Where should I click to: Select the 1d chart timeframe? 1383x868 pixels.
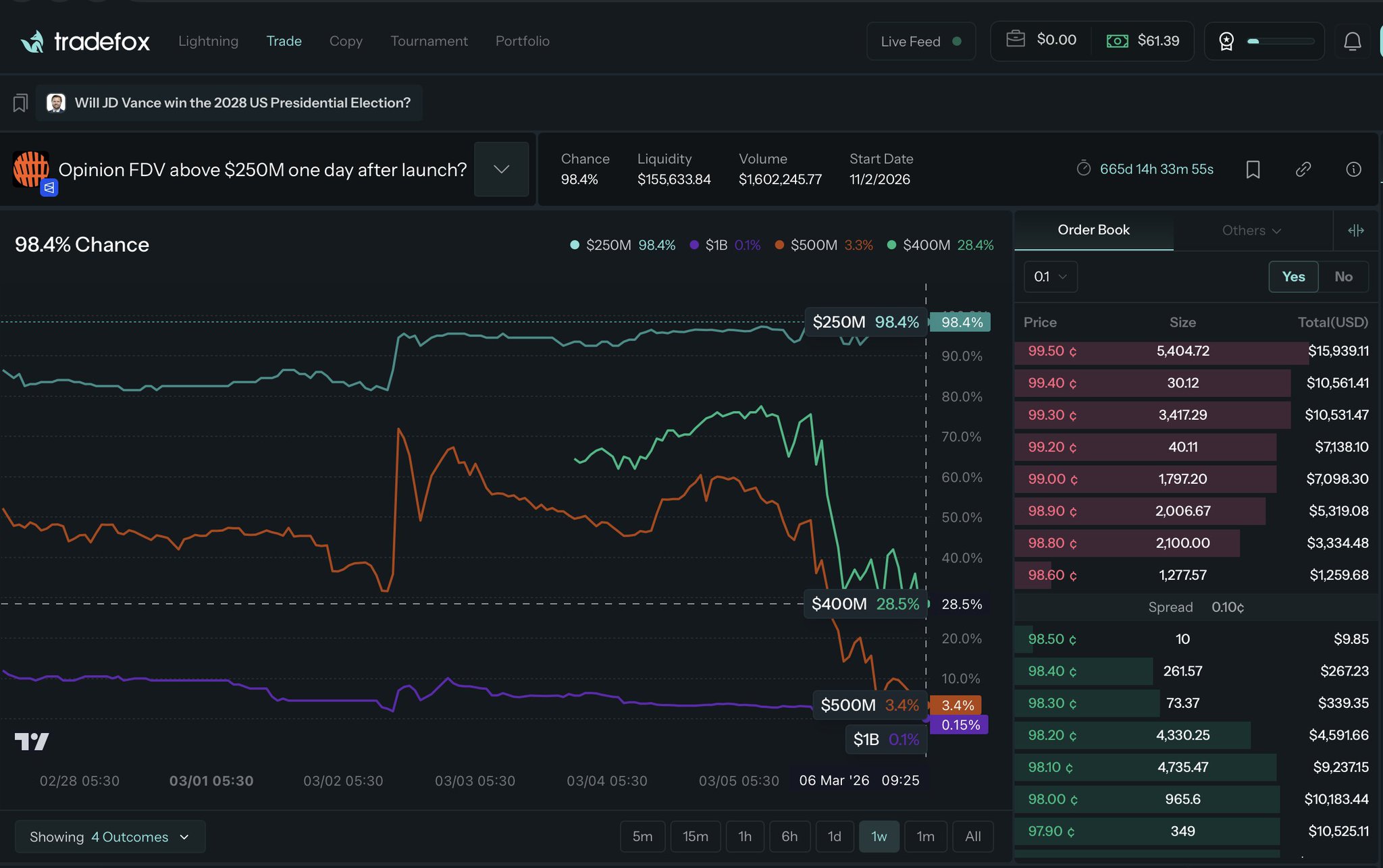(x=834, y=837)
